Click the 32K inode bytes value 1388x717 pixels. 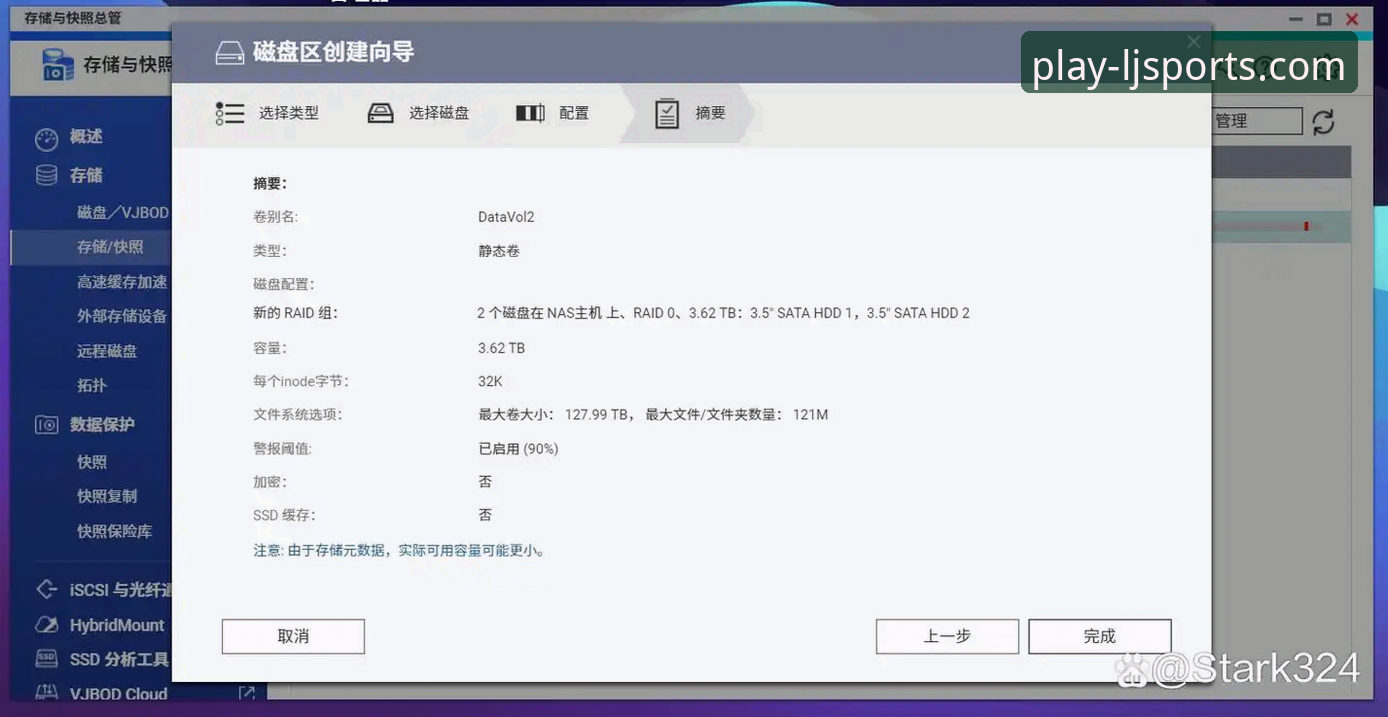click(x=490, y=381)
